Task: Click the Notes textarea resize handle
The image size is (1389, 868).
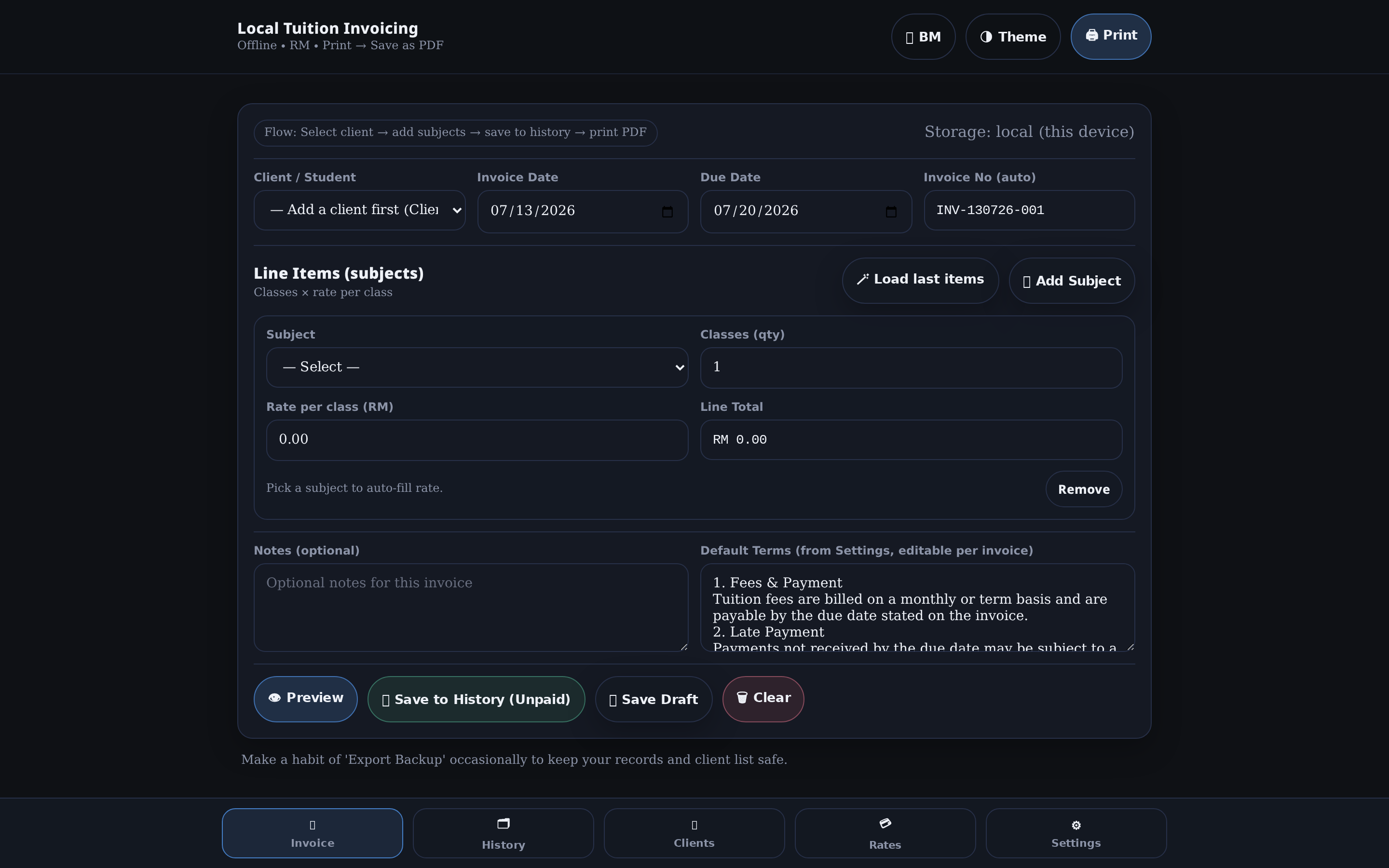Action: coord(683,646)
